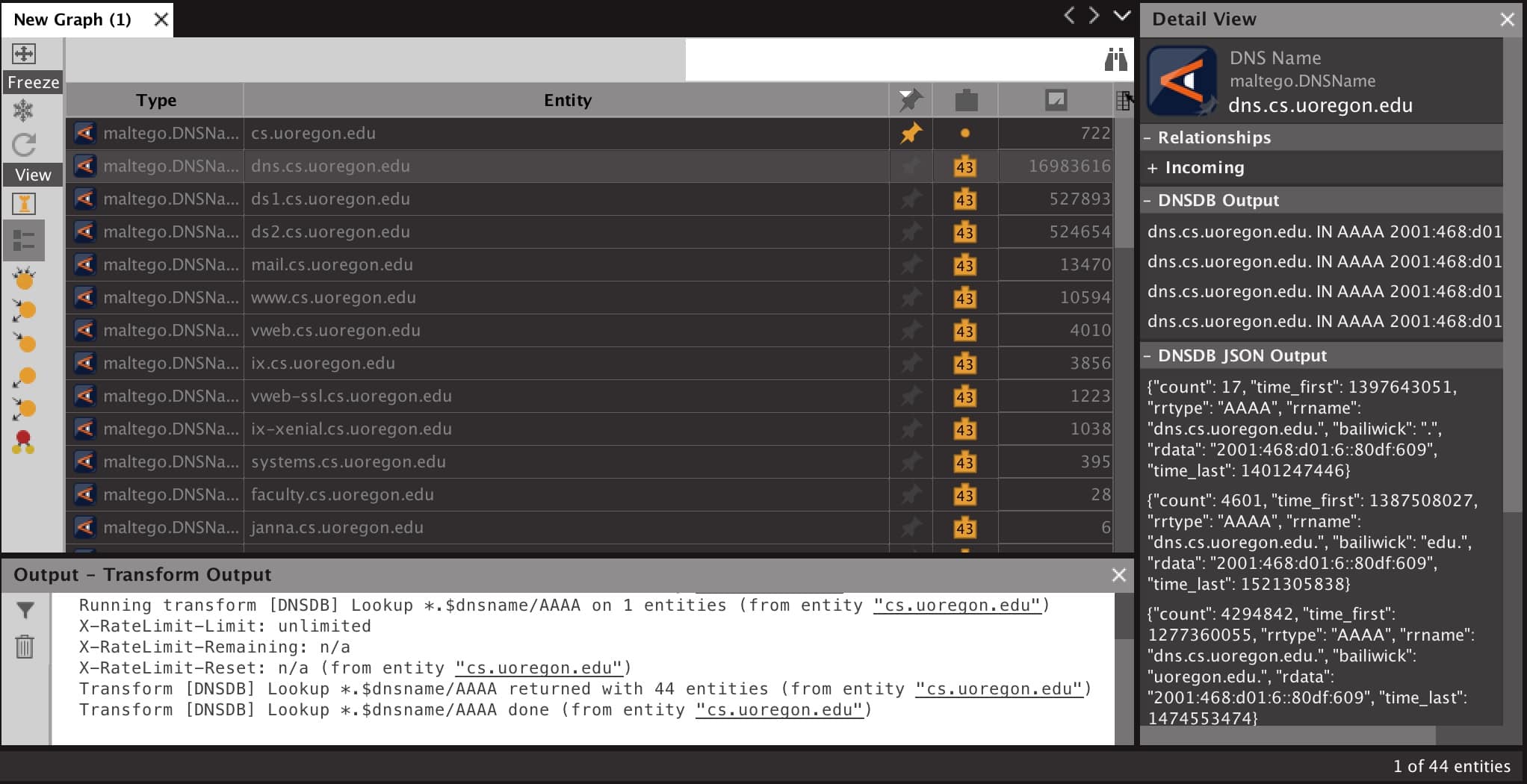Click the search input field beside binoculars
Screen dimensions: 1527x784
893,59
